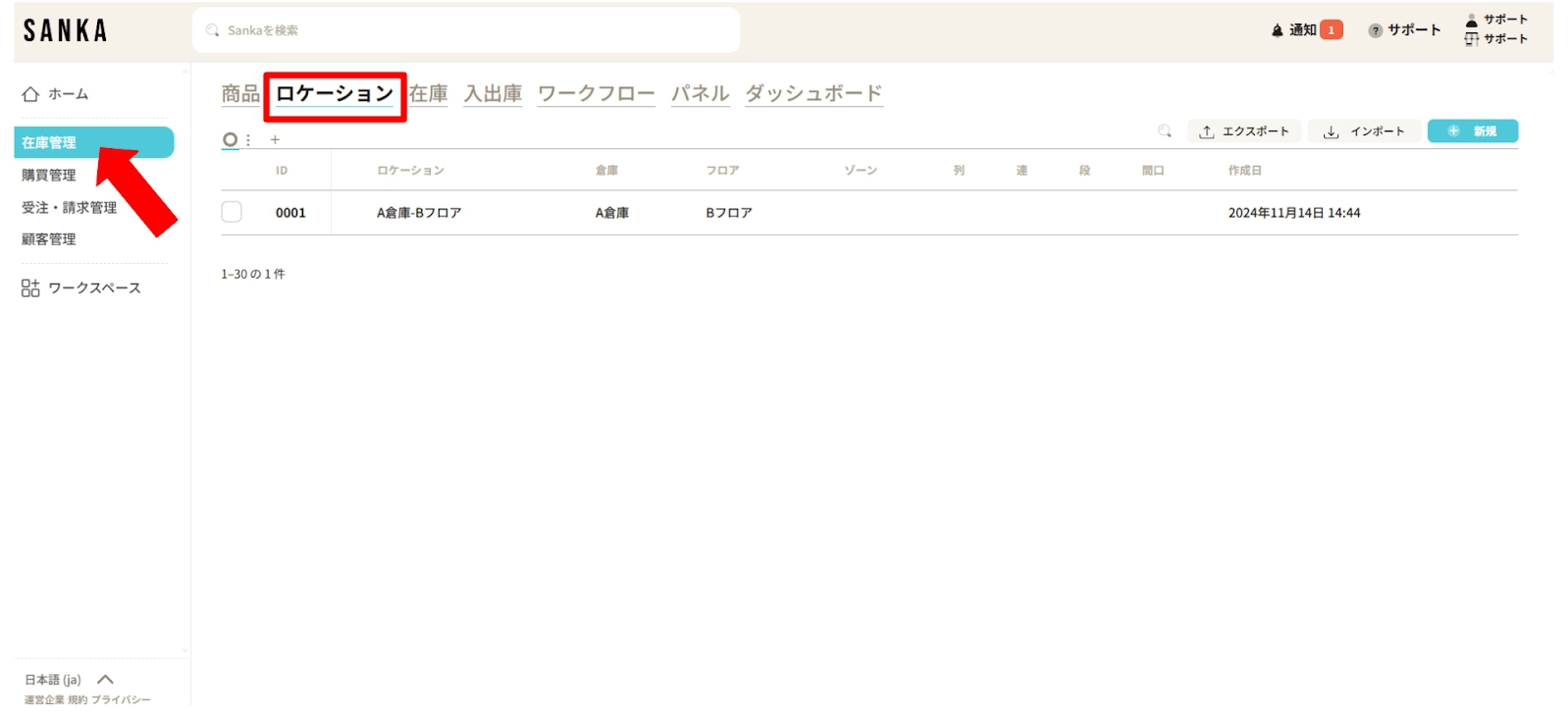The image size is (1568, 720).
Task: Select 在庫管理 in the sidebar
Action: pos(94,142)
